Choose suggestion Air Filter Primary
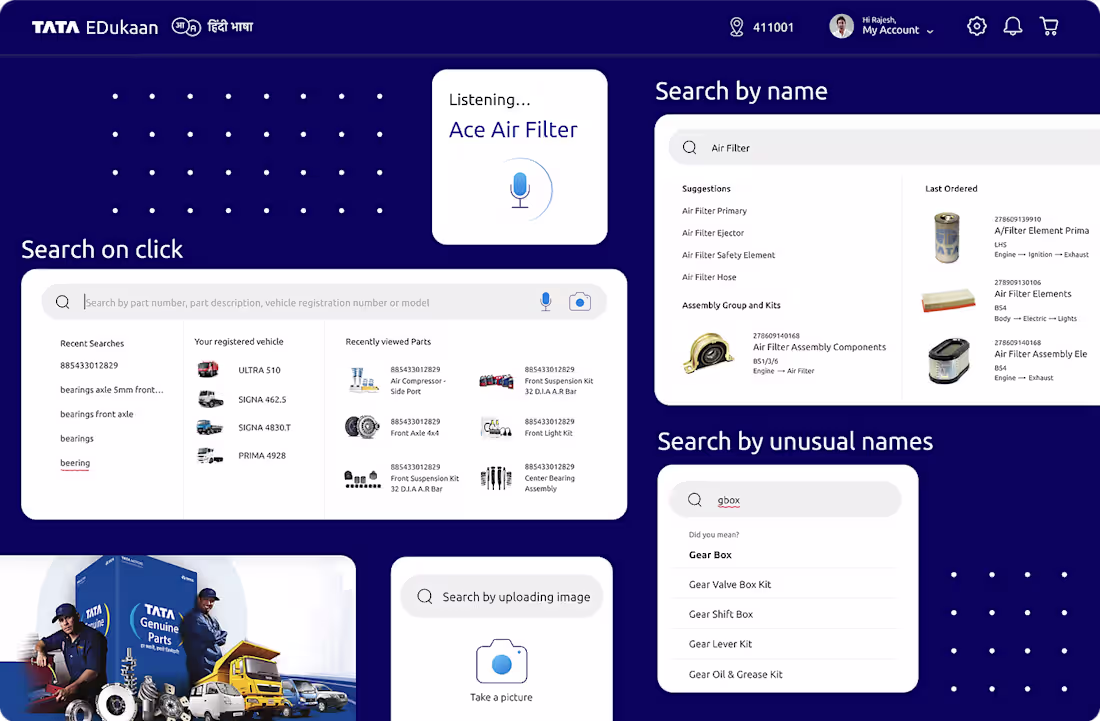1100x721 pixels. click(714, 210)
